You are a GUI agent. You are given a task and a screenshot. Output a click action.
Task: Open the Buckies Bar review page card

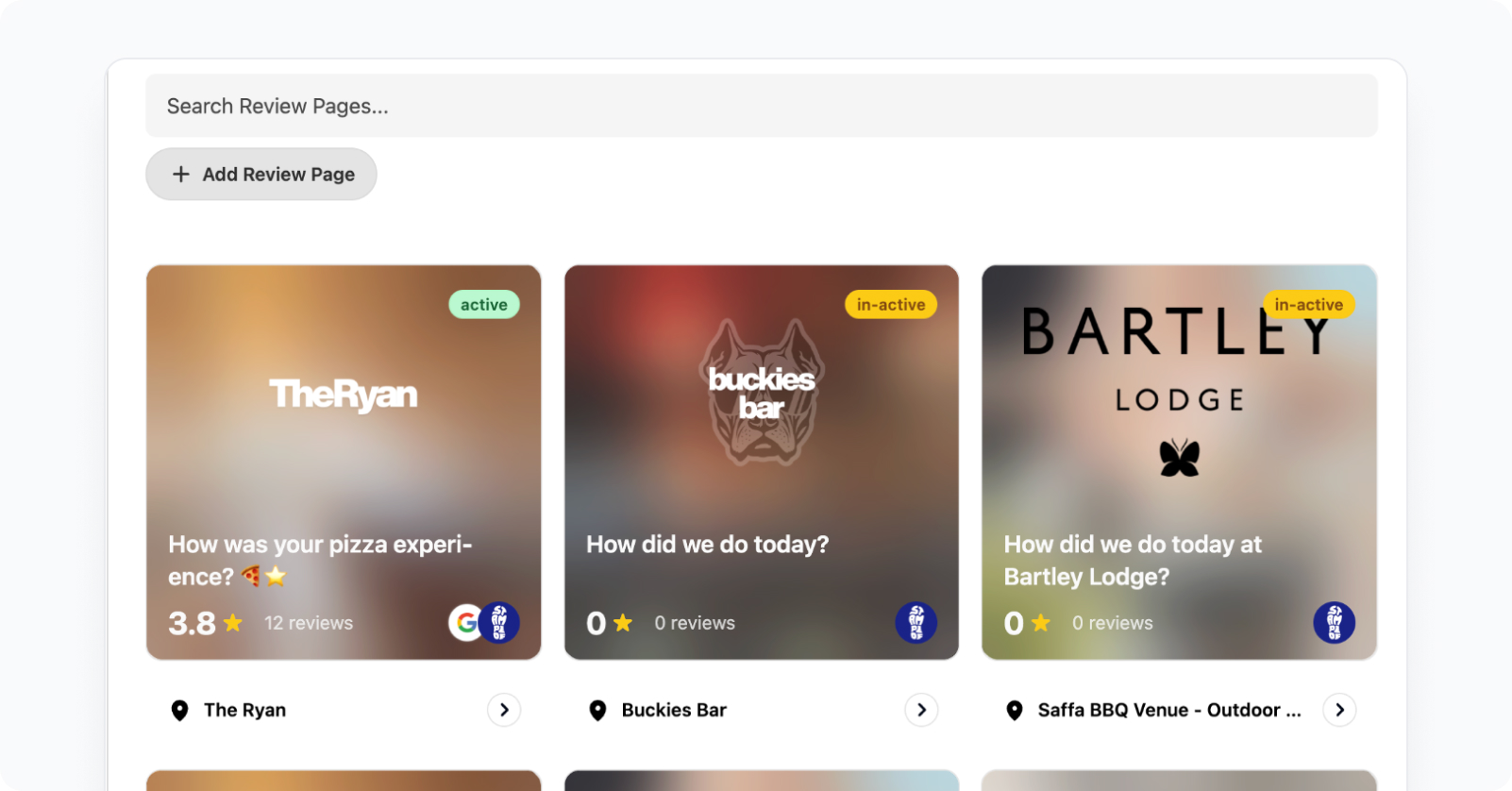click(x=762, y=463)
